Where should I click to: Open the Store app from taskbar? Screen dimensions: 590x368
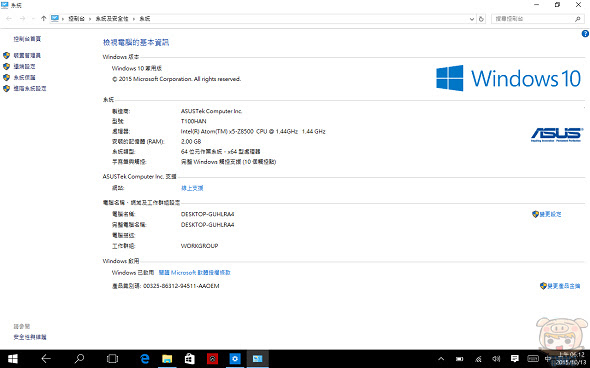tap(190, 359)
